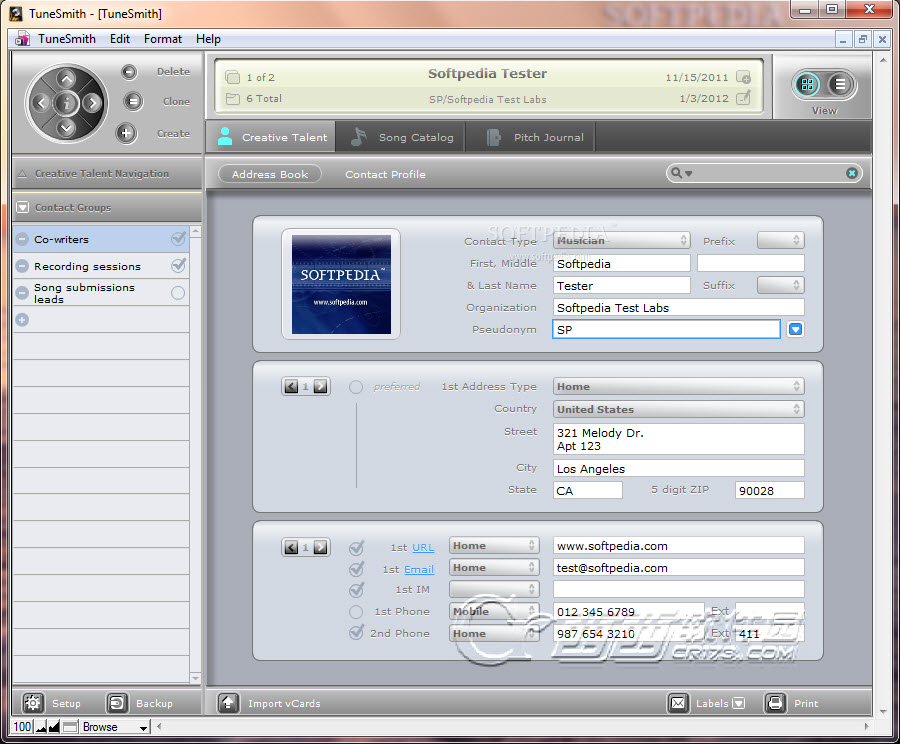The width and height of the screenshot is (901, 744).
Task: Click the Organization input field
Action: coord(679,307)
